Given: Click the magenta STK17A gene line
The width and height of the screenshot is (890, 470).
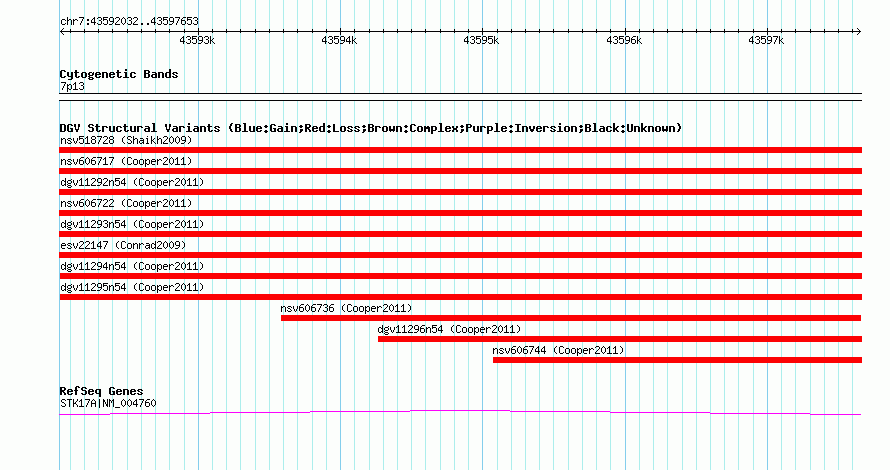Looking at the screenshot, I should pyautogui.click(x=460, y=412).
